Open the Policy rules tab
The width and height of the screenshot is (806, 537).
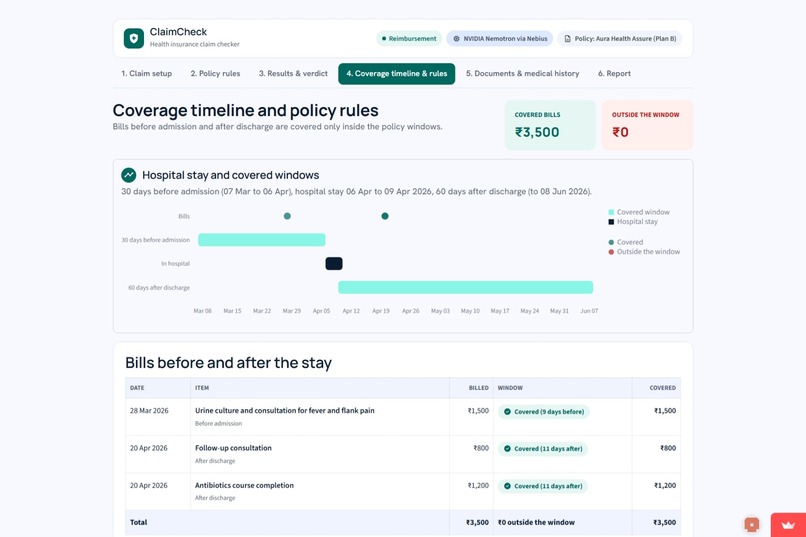click(x=215, y=73)
